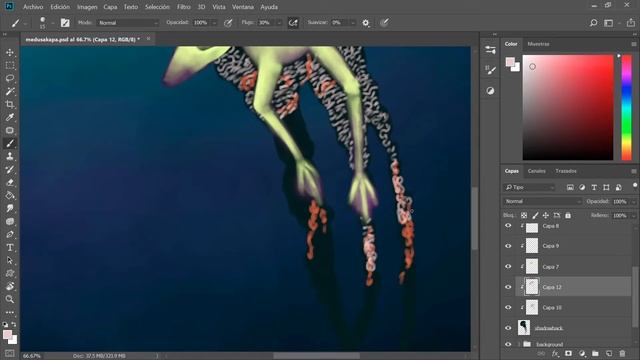The width and height of the screenshot is (640, 360).
Task: Select the Hand tool
Action: pos(10,287)
